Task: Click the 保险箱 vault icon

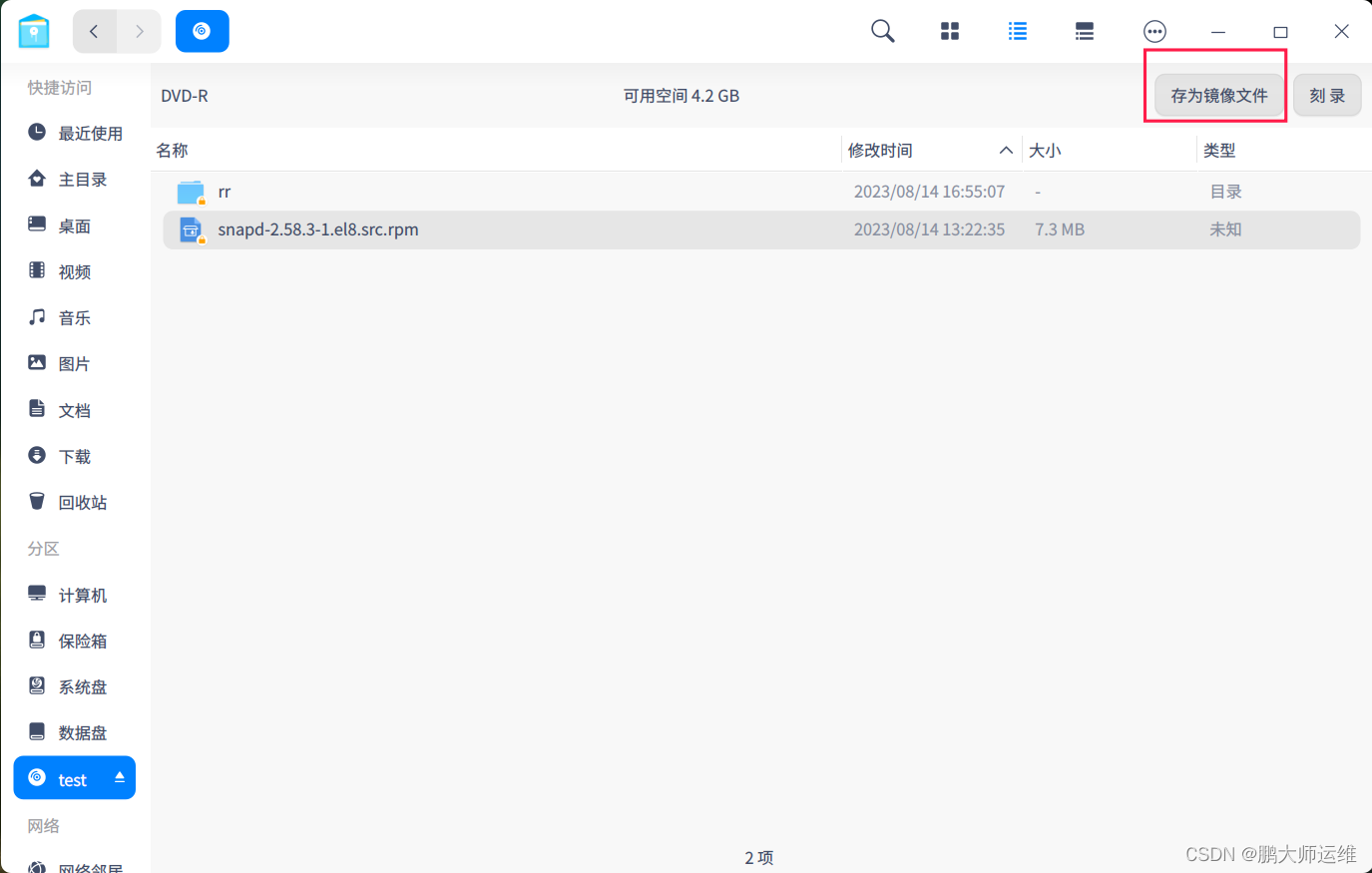Action: click(37, 640)
